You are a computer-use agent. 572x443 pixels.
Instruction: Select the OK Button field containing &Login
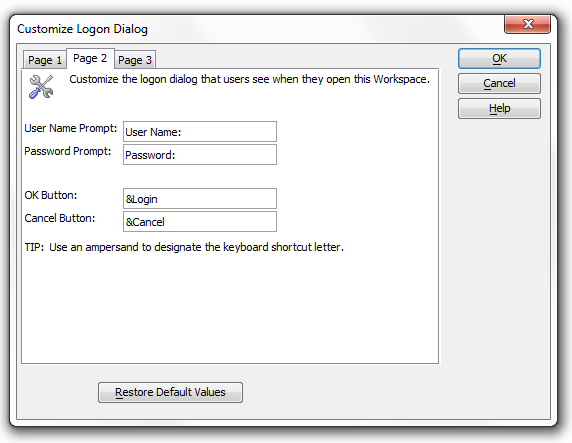[x=200, y=199]
